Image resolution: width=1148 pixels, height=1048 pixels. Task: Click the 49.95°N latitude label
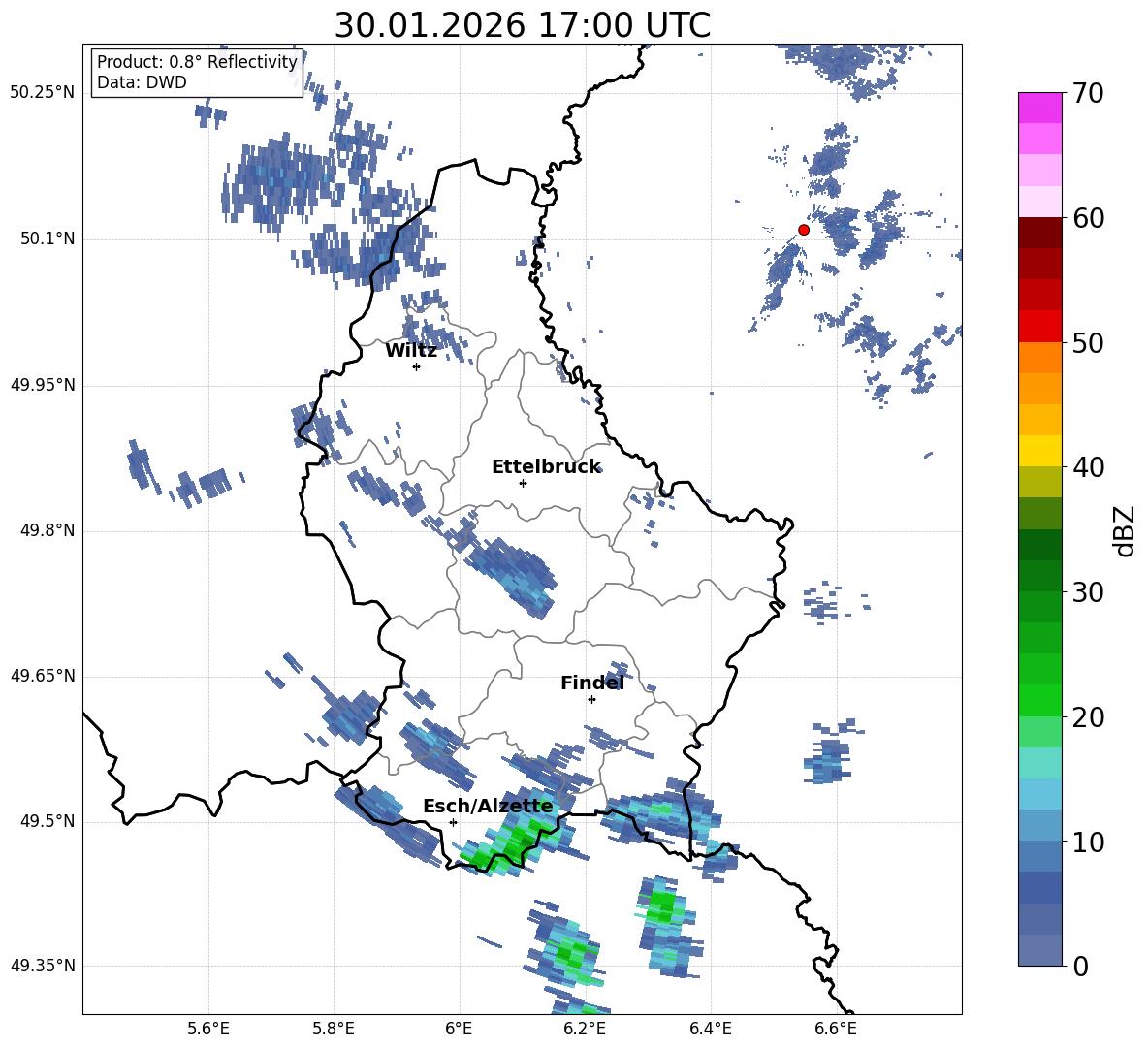click(x=43, y=385)
